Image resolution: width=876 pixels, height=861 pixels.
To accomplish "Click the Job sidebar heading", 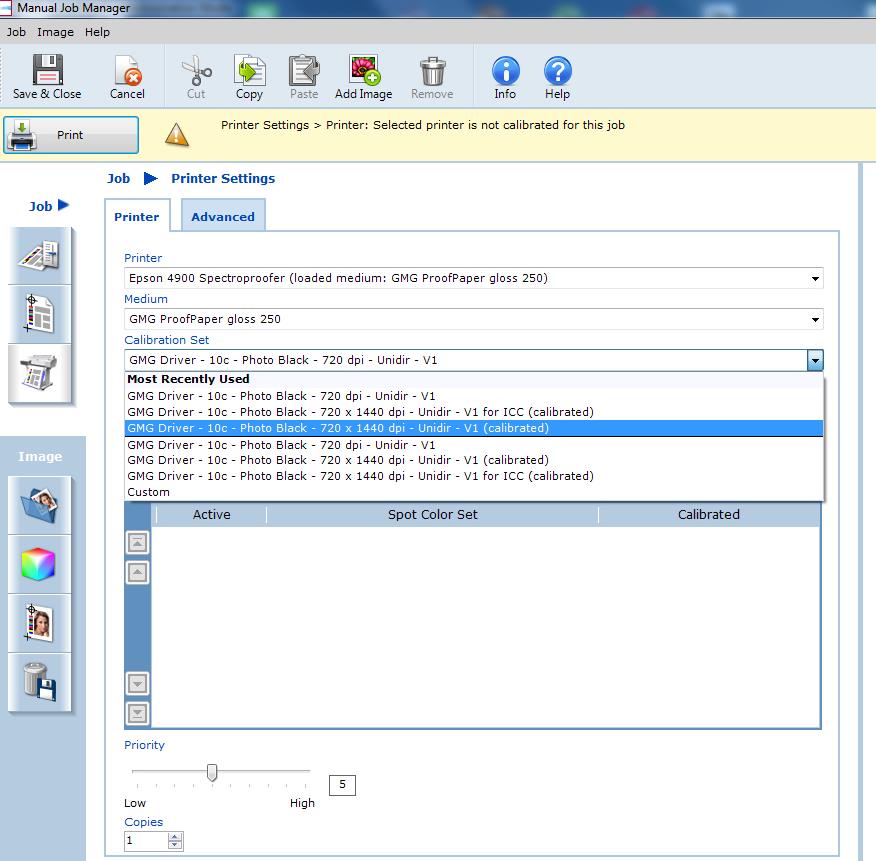I will pyautogui.click(x=41, y=206).
